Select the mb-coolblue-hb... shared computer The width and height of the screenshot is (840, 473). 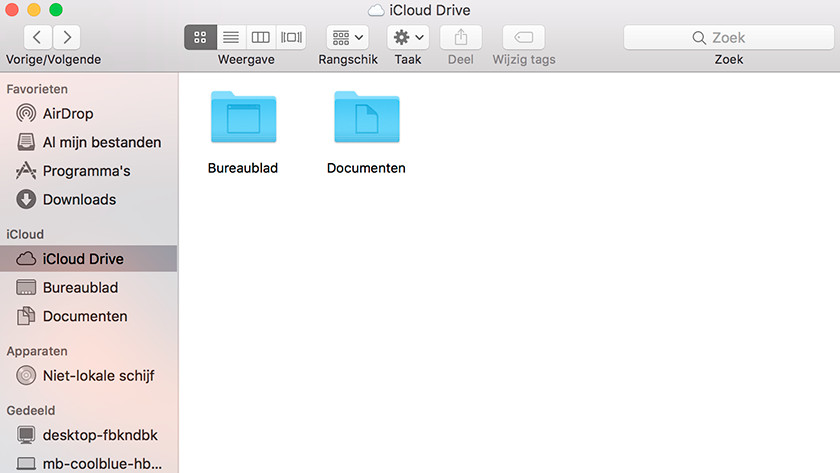88,463
